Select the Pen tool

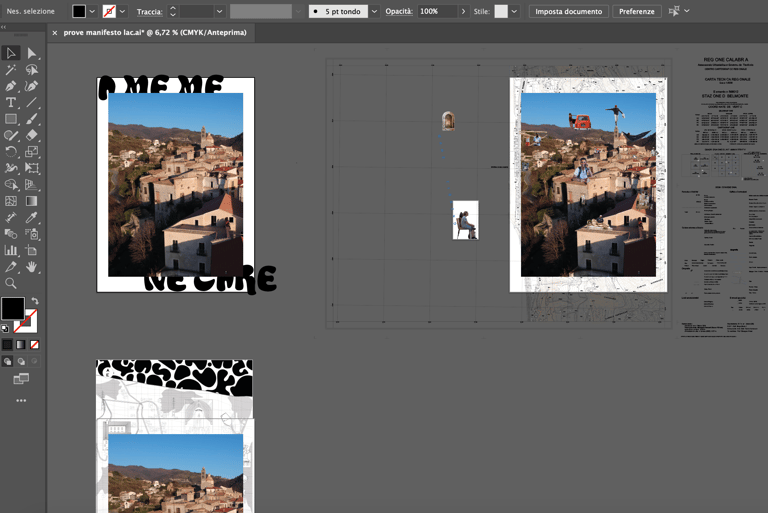11,86
